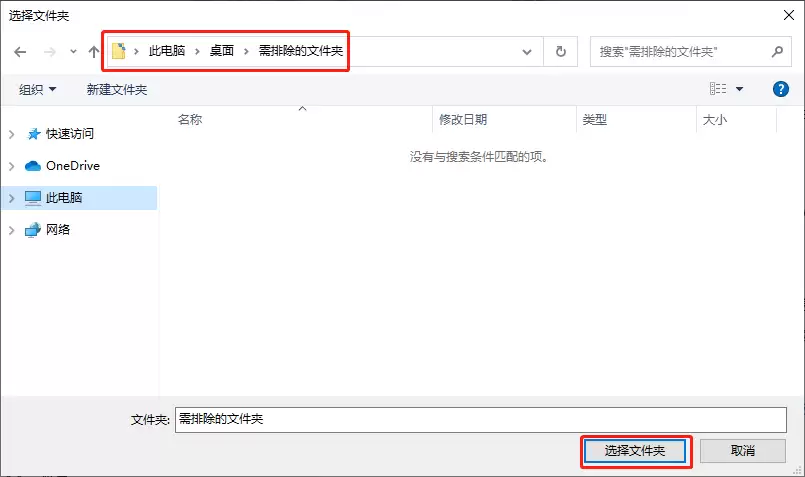Image resolution: width=805 pixels, height=477 pixels.
Task: Select 快速访问 in the sidebar
Action: click(69, 134)
